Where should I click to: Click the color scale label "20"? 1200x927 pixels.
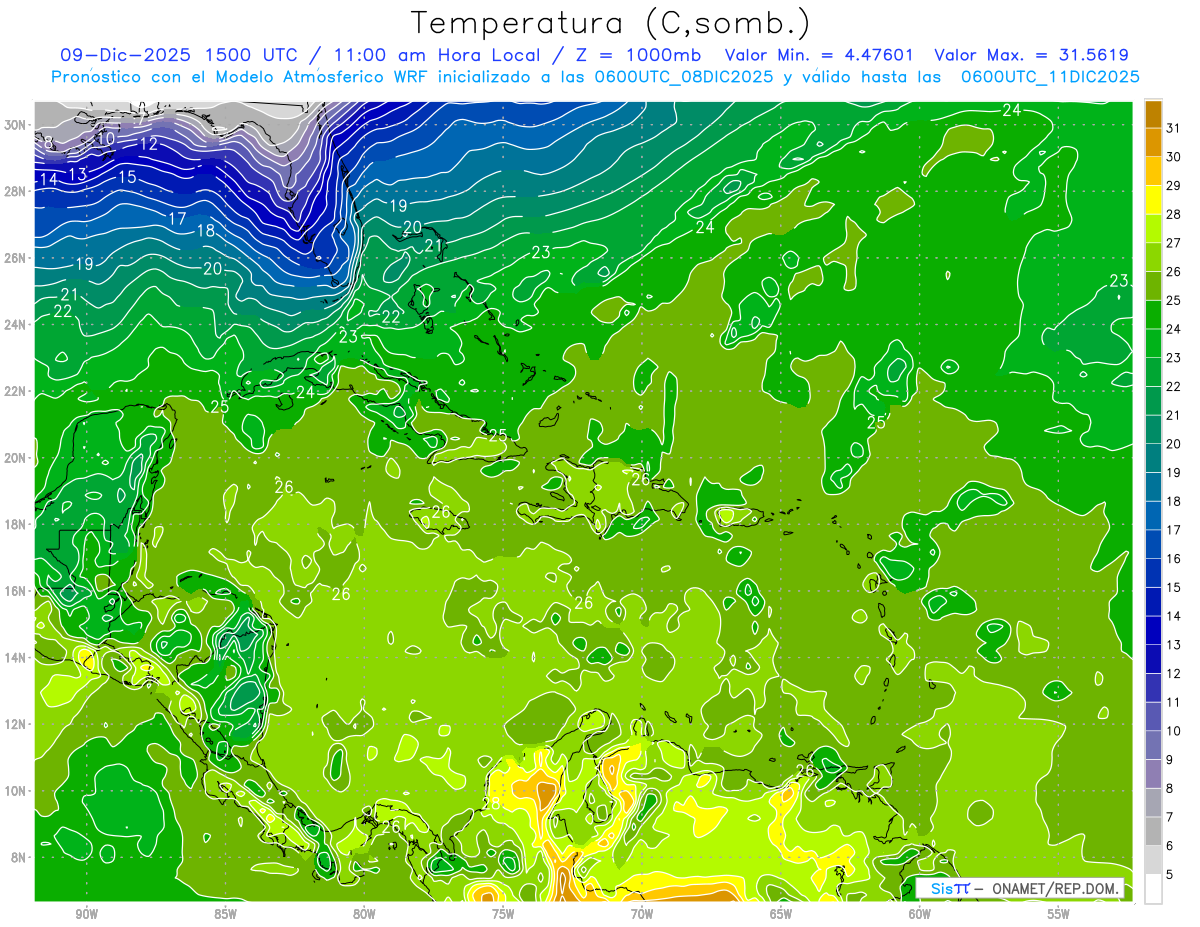tap(1174, 444)
